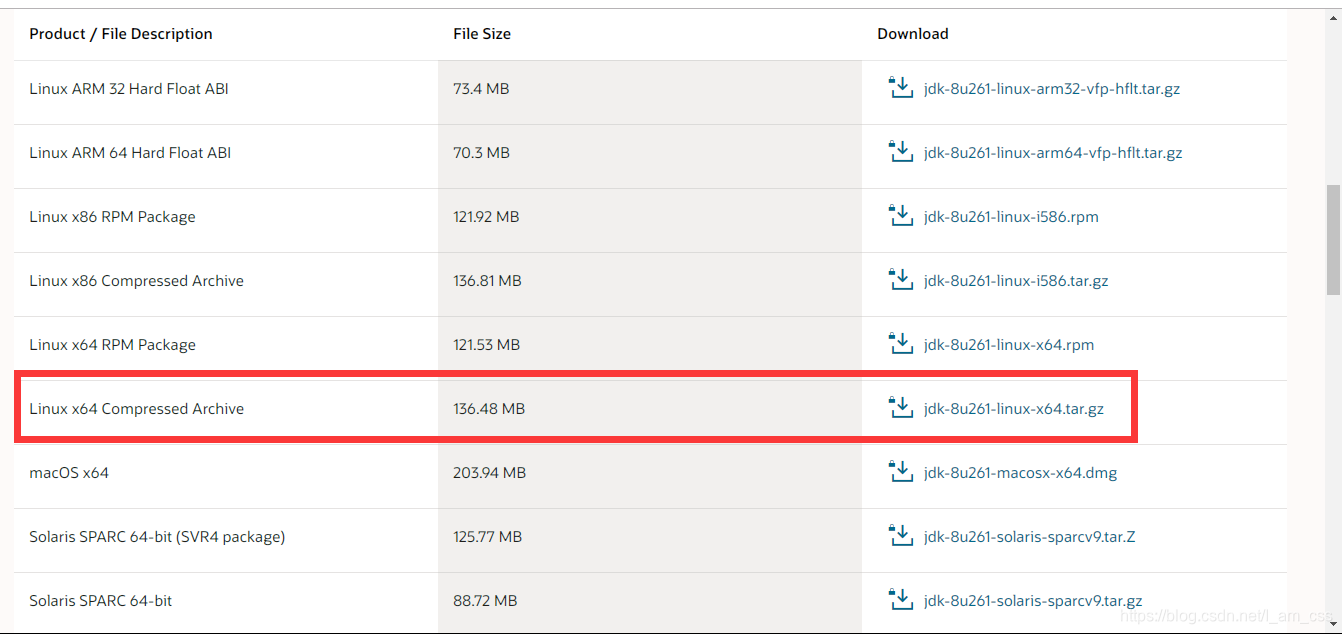Click download icon beside jdk-8u261-linux-x64.rpm
The image size is (1342, 634).
coord(901,344)
